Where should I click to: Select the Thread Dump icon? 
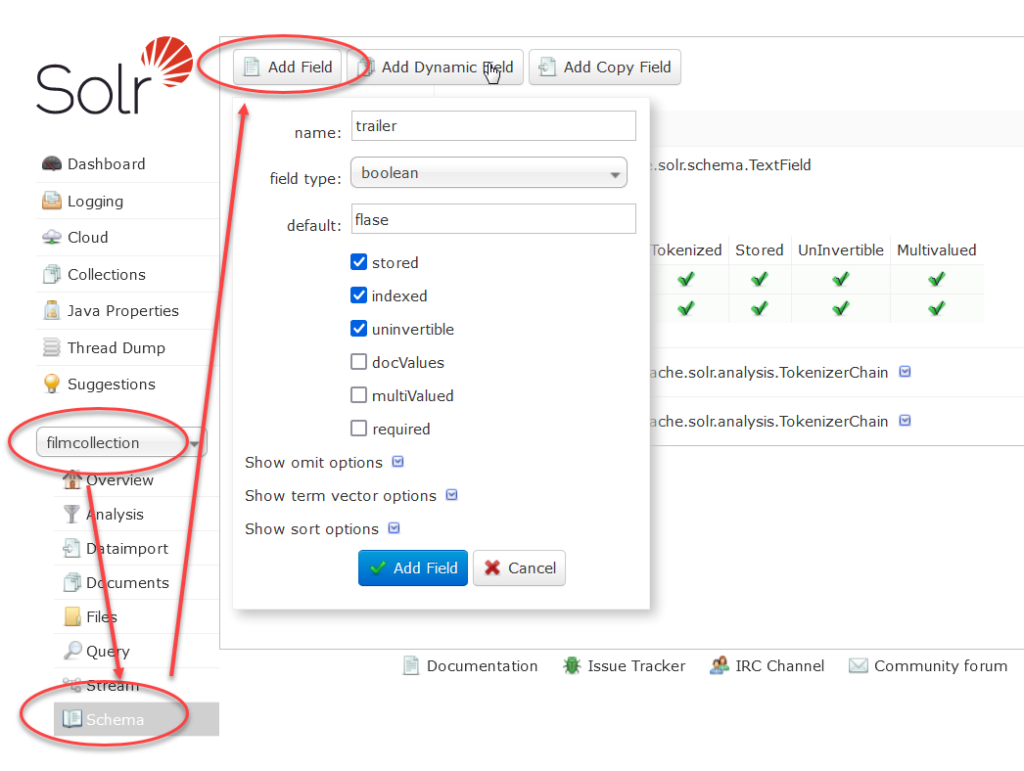(52, 347)
